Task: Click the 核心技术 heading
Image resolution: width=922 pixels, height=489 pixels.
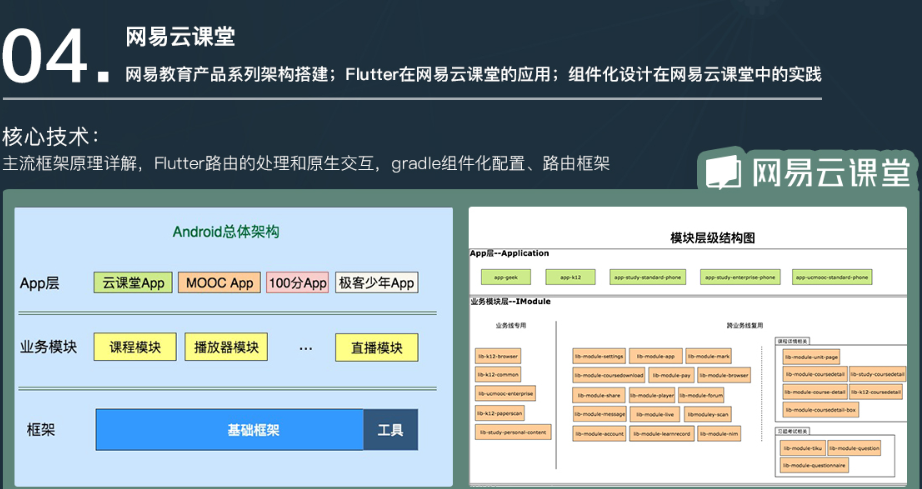Action: point(51,137)
